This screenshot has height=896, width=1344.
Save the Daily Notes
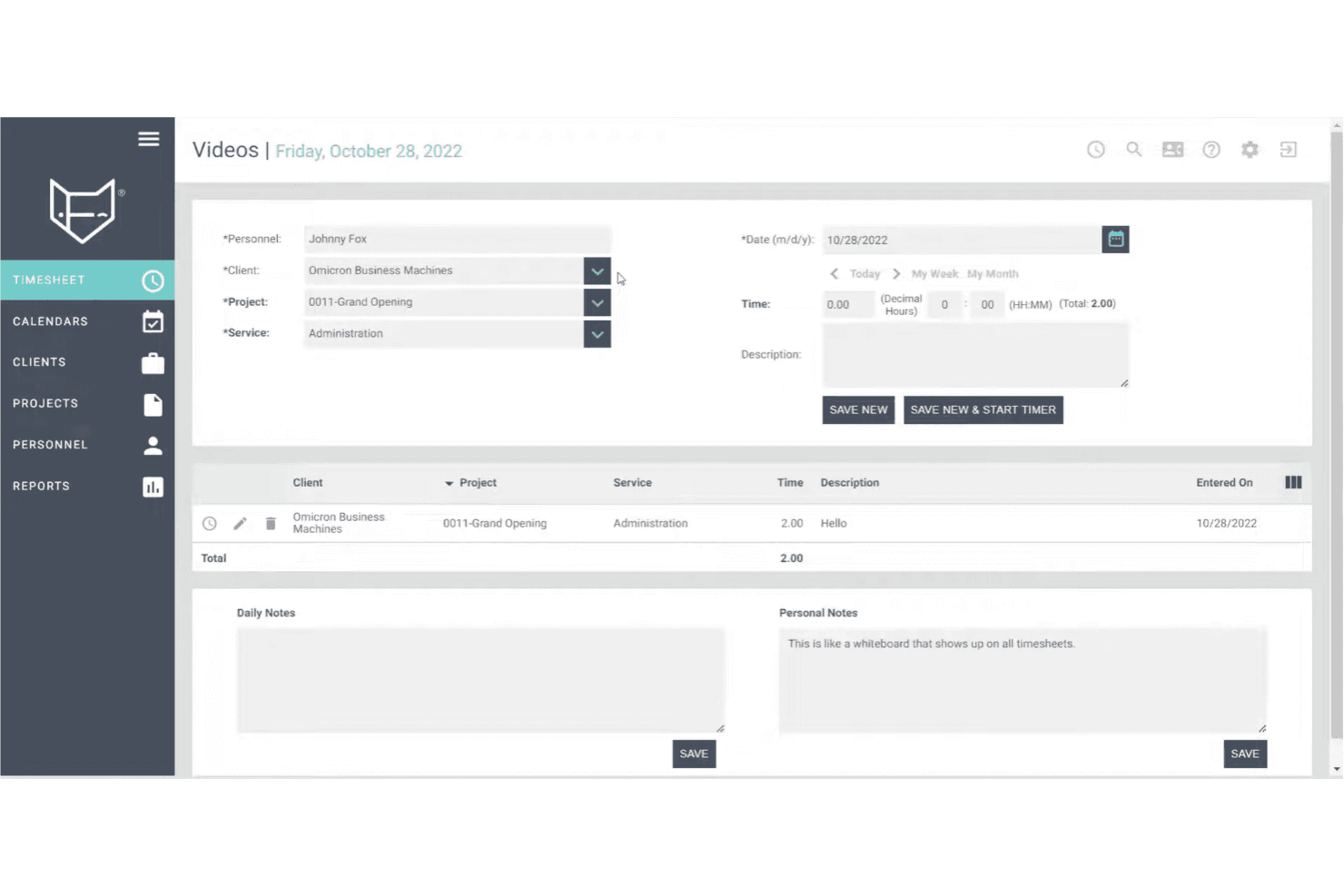(695, 754)
